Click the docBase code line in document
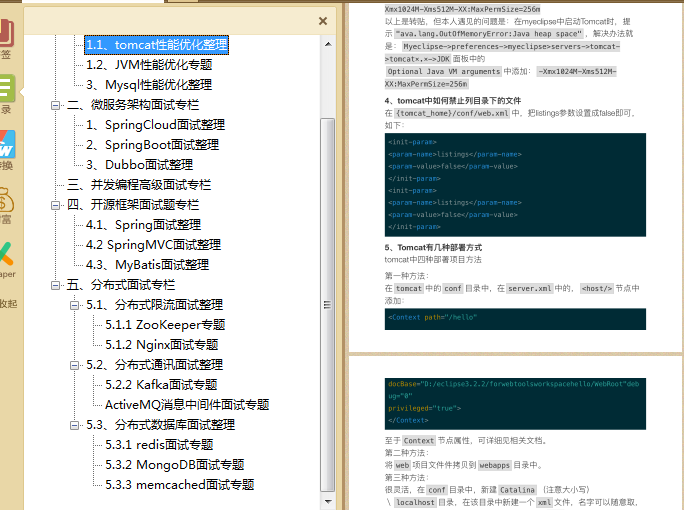The image size is (684, 510). 513,384
